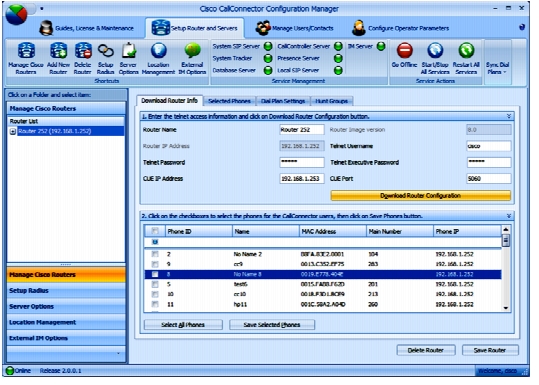
Task: Open Configure Operator Parameters tab
Action: pos(401,28)
